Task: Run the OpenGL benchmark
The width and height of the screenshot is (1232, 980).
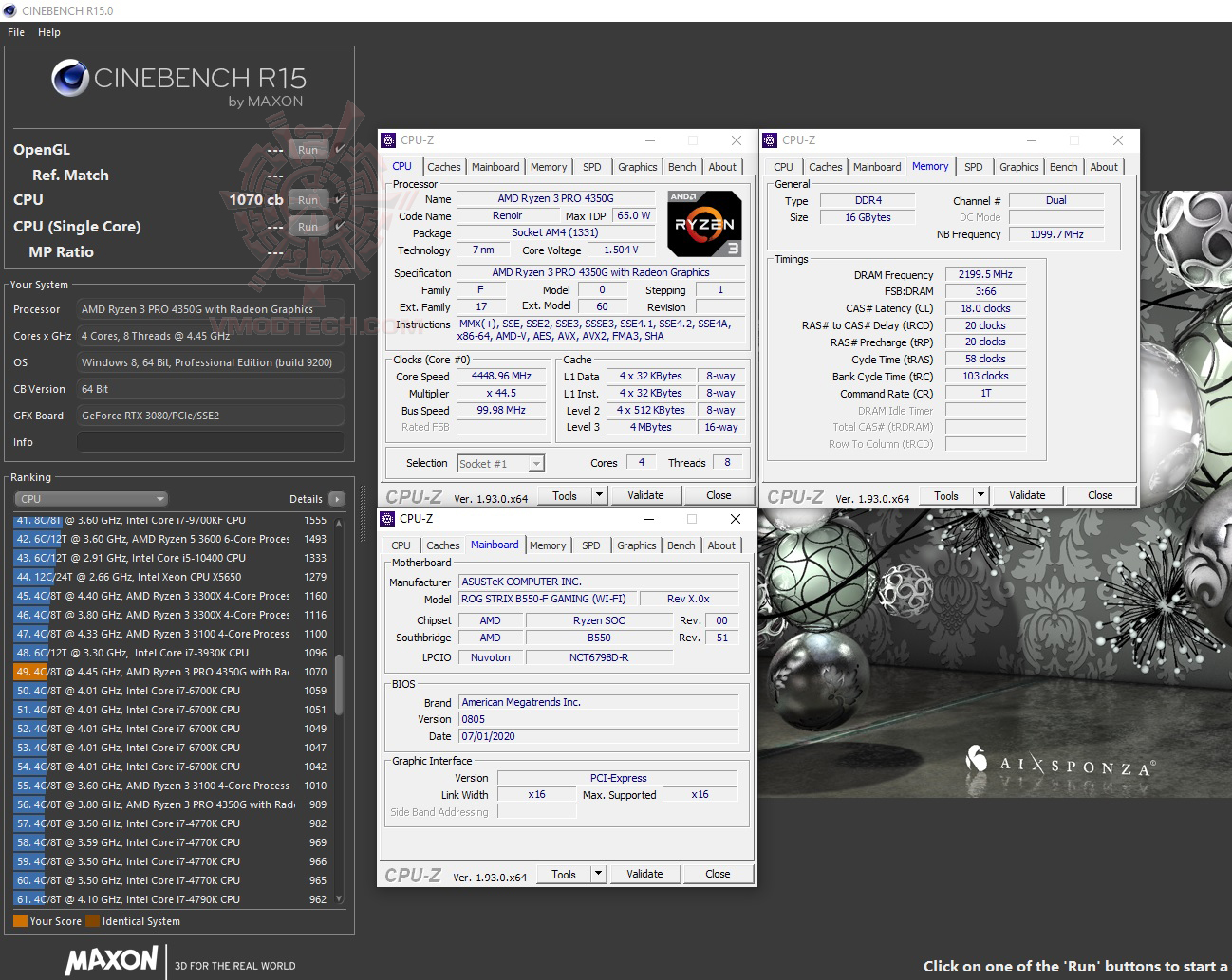Action: (x=308, y=150)
